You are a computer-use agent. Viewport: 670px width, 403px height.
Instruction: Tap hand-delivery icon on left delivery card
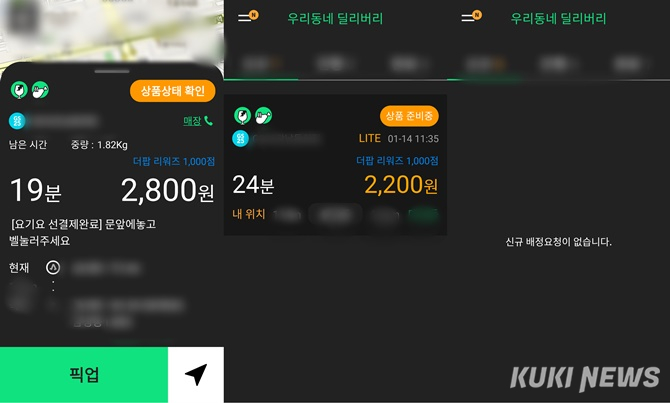pos(41,90)
